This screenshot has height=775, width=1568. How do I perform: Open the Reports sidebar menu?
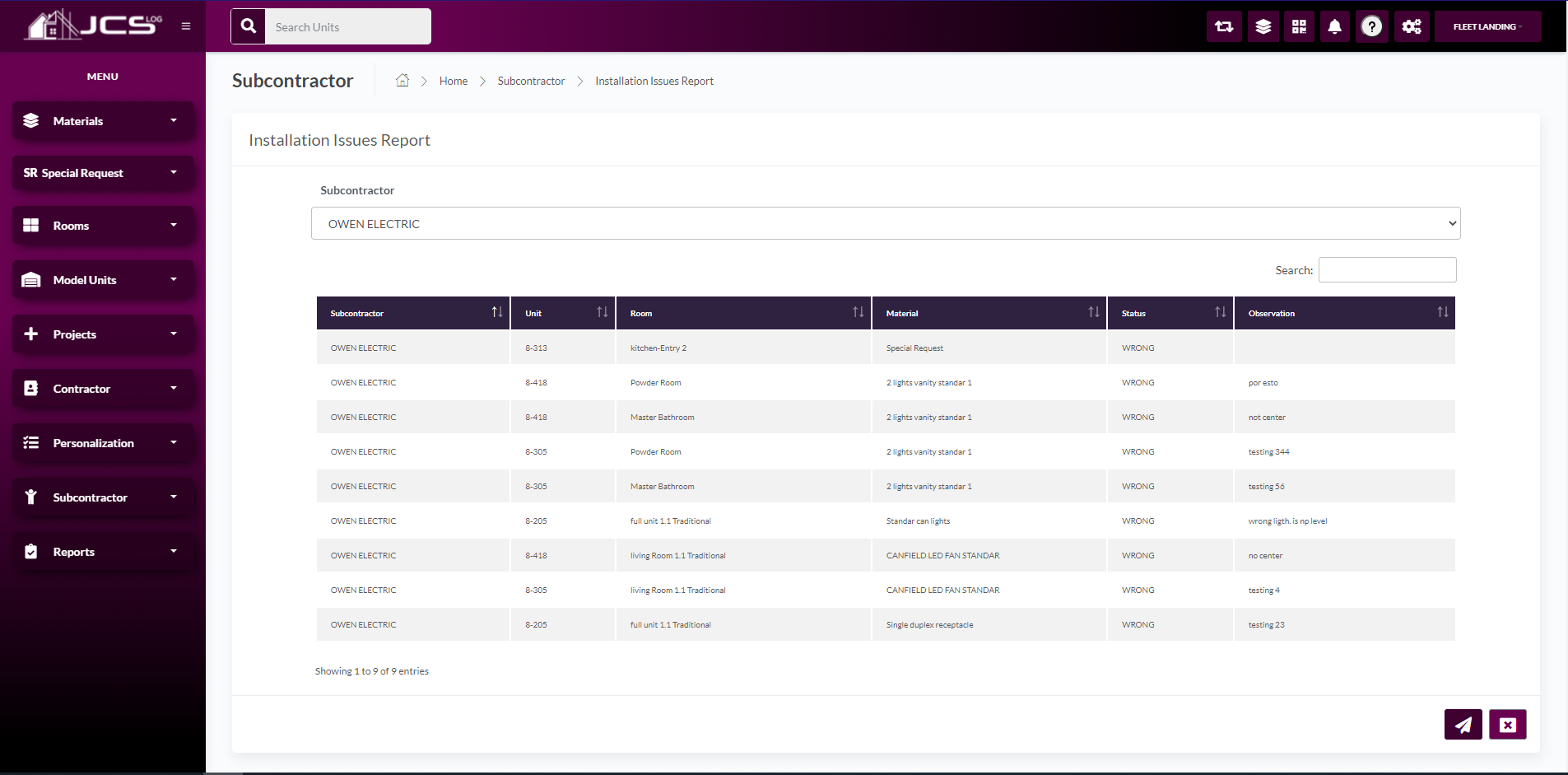(x=103, y=552)
